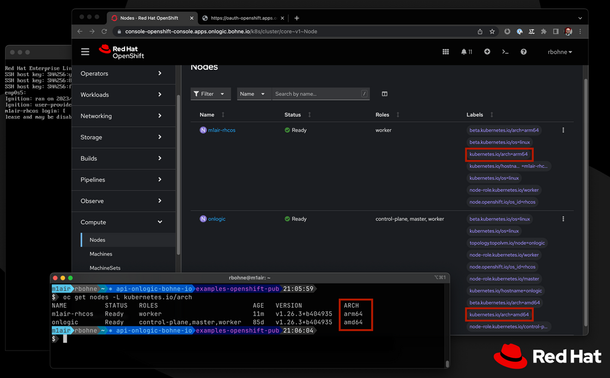
Task: Open the hamburger navigation menu
Action: click(x=85, y=52)
